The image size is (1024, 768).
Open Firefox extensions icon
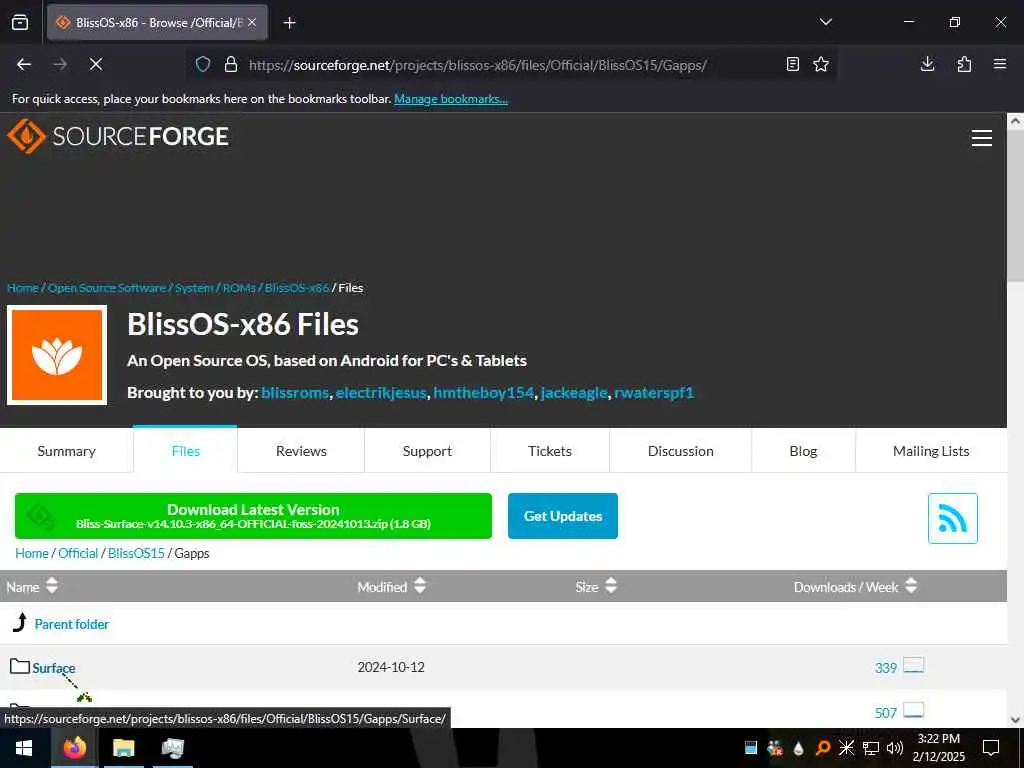tap(964, 64)
